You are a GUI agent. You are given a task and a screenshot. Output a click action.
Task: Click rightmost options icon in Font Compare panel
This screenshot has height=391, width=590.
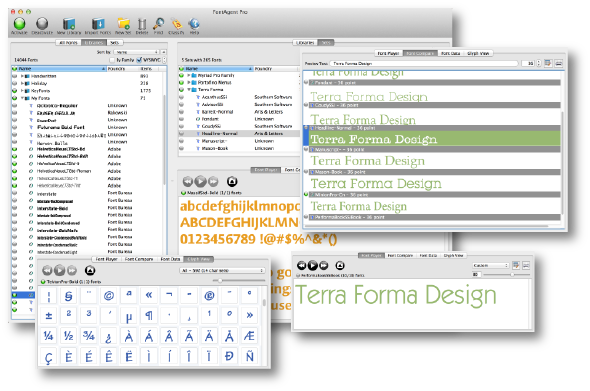point(559,63)
